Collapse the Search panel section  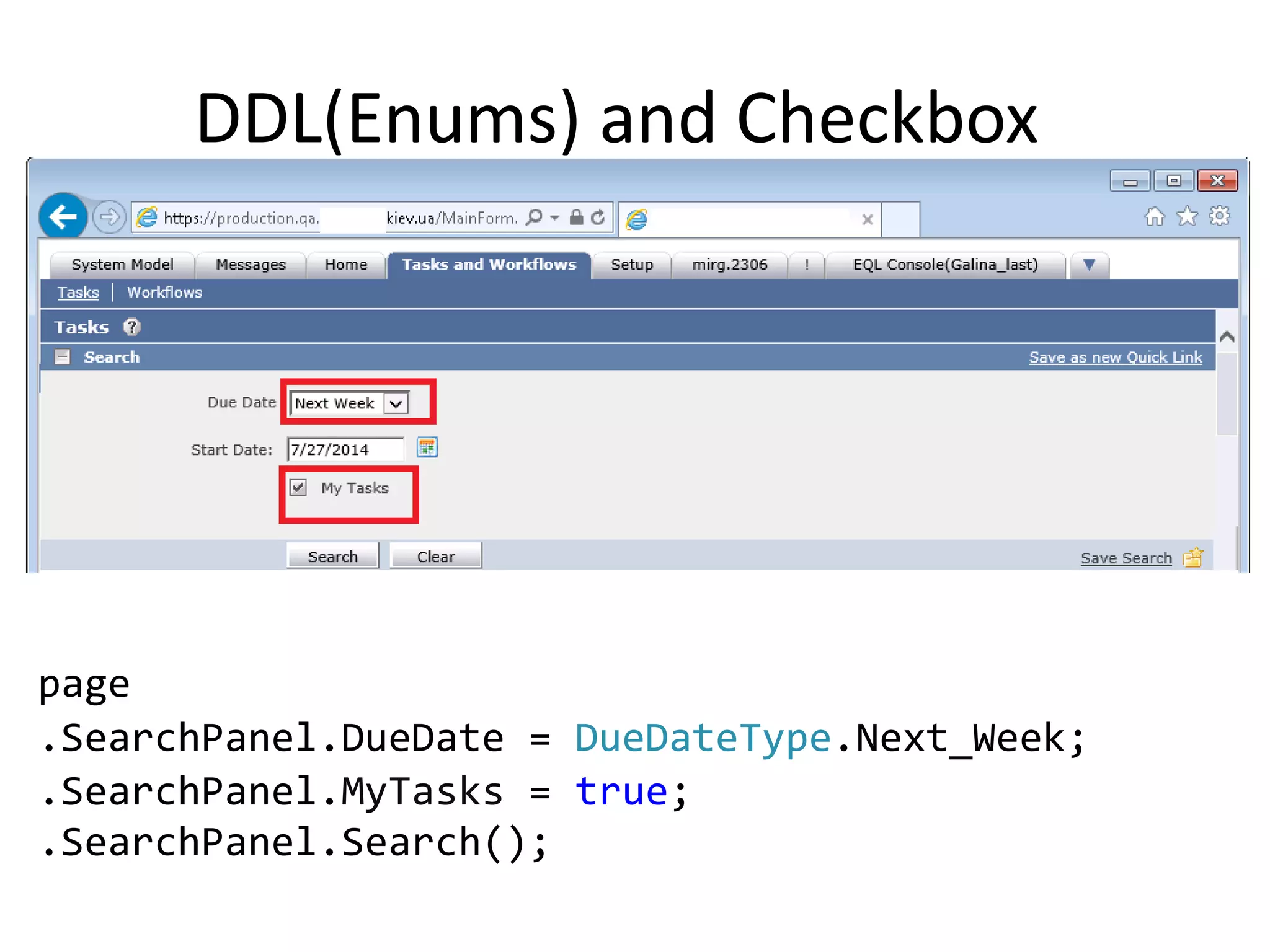click(63, 357)
